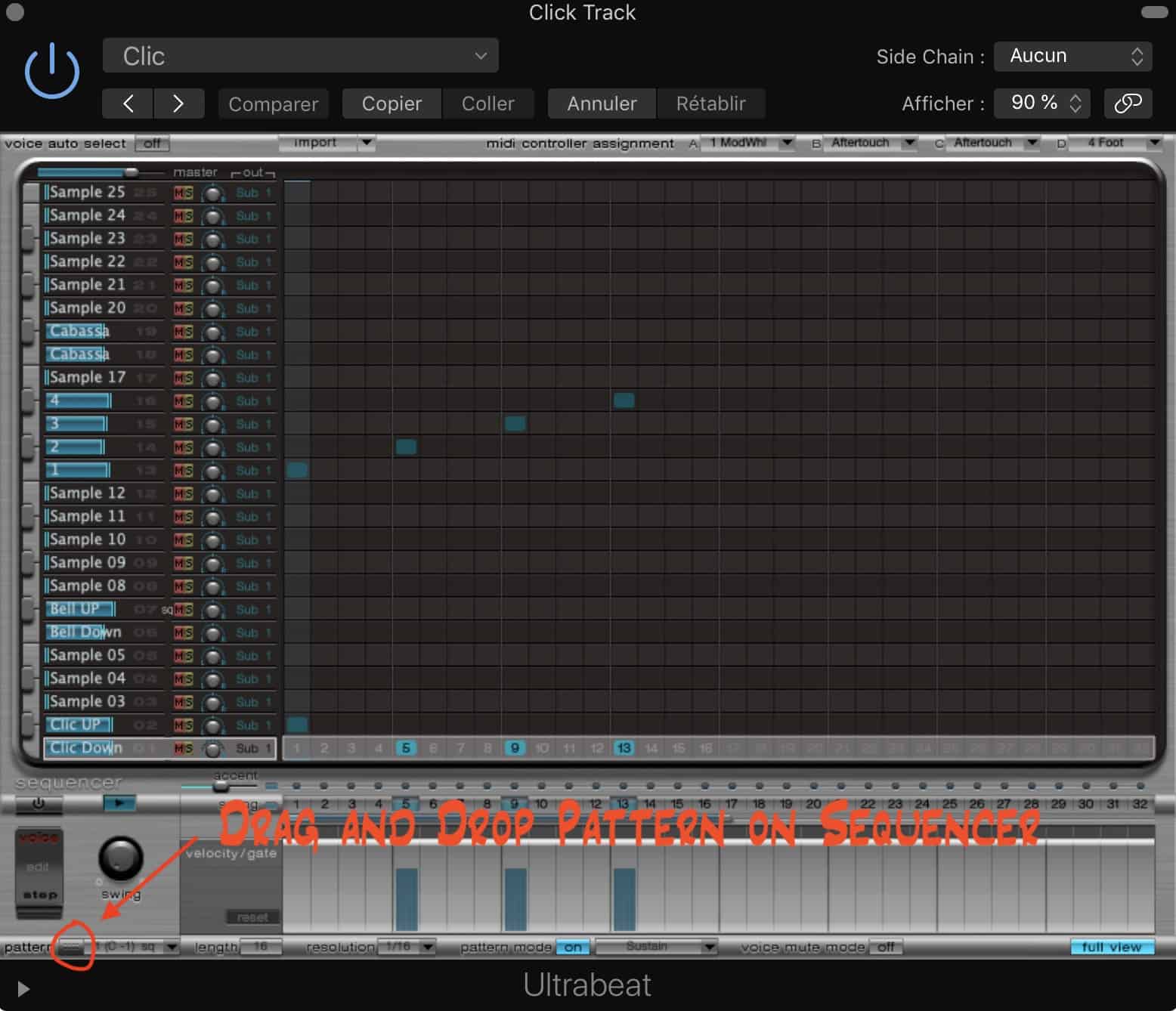Mute the Clic Down voice
Screen dimensions: 1176x1011
pyautogui.click(x=178, y=749)
